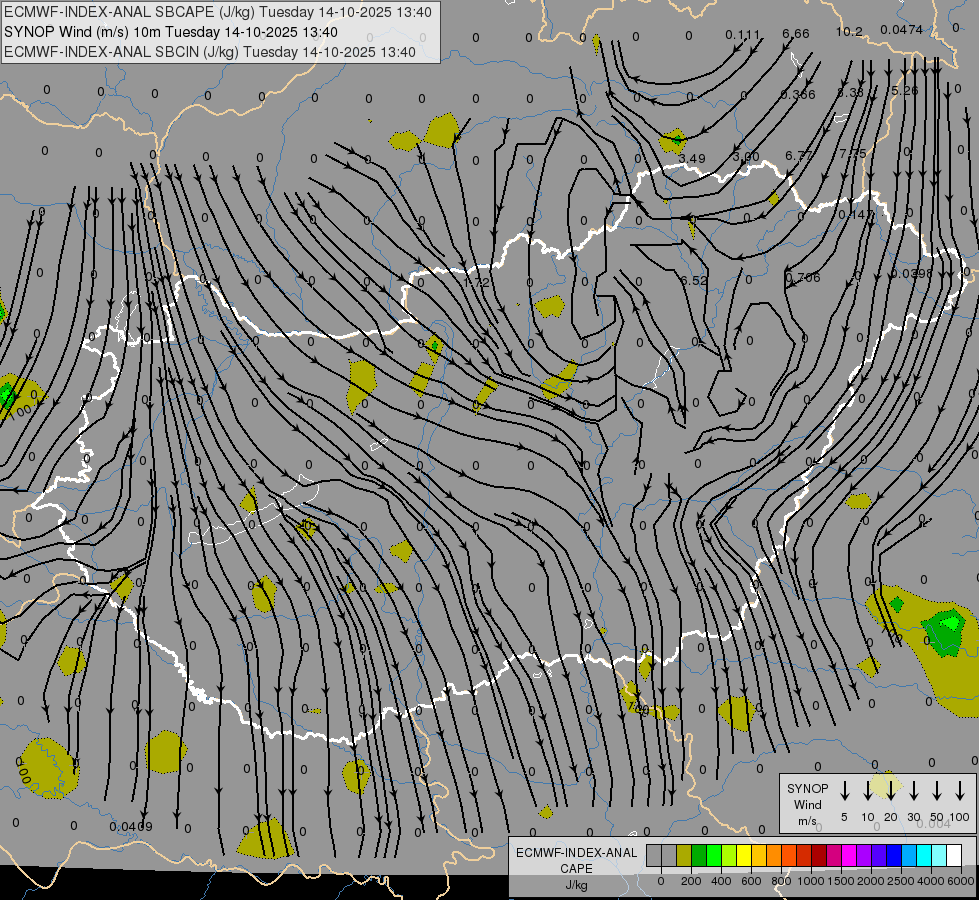Click the 3.00 value on the map
The height and width of the screenshot is (900, 979).
point(746,156)
